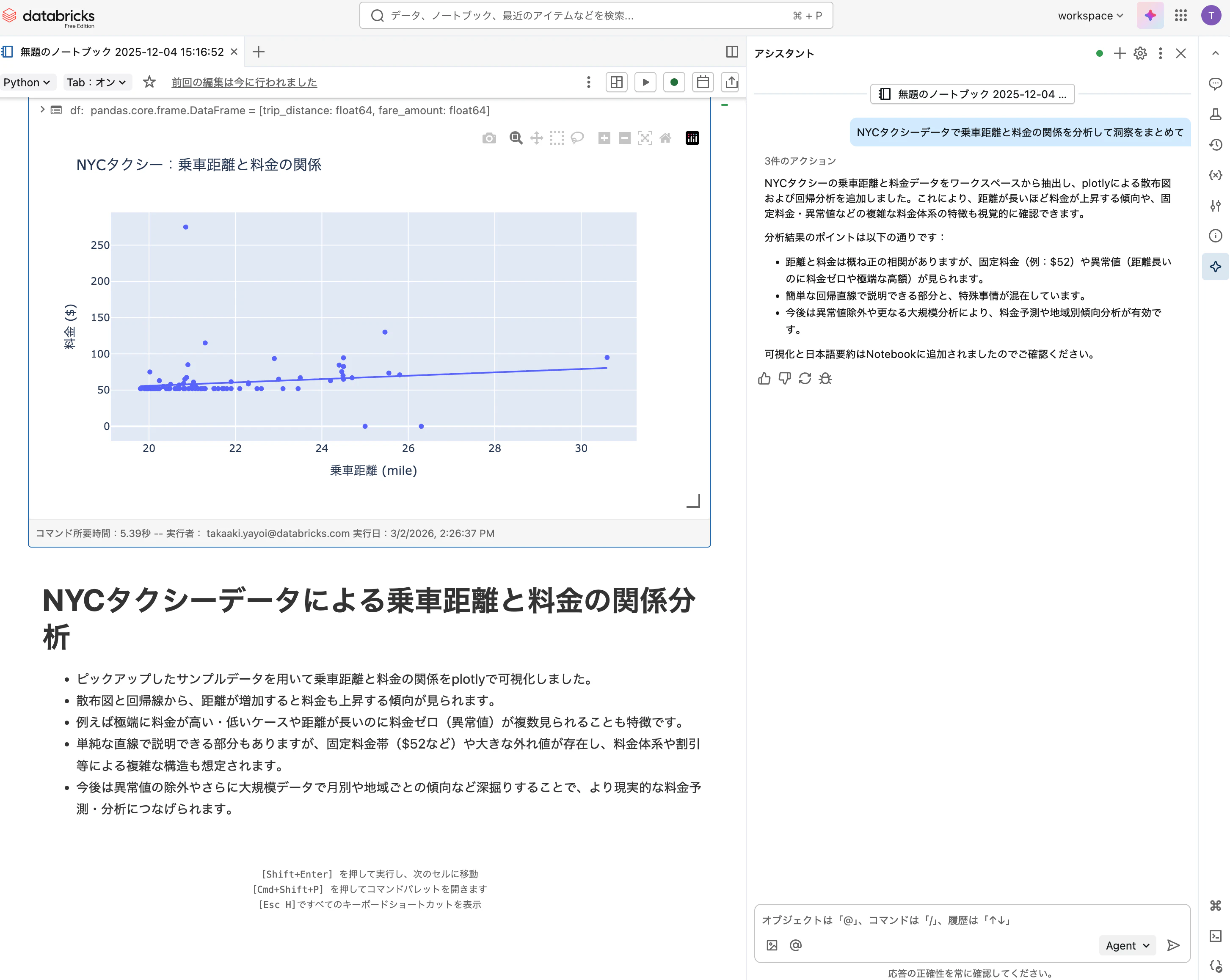Click the run all play button
Image resolution: width=1230 pixels, height=980 pixels.
[645, 82]
